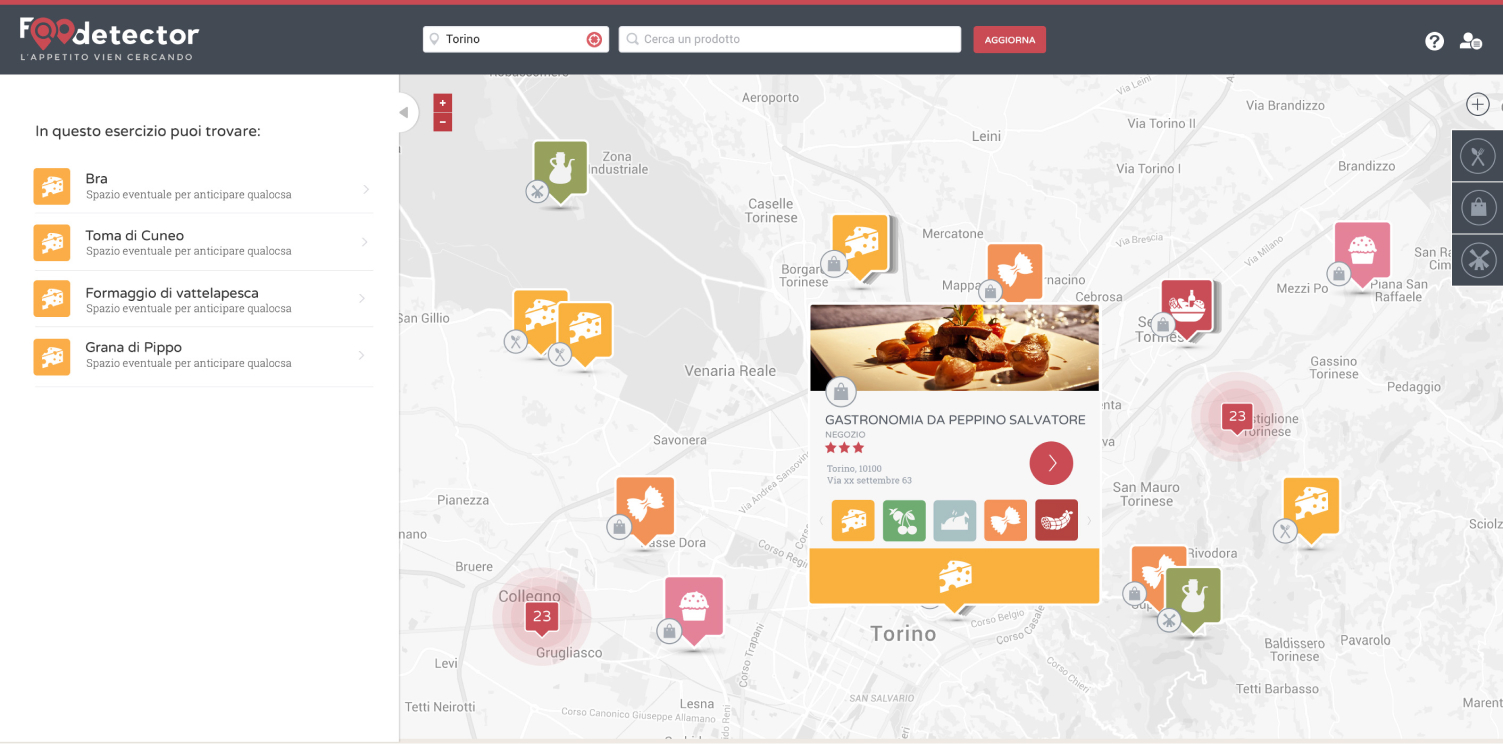
Task: Select Toma di Cuneo from the list
Action: pyautogui.click(x=135, y=236)
